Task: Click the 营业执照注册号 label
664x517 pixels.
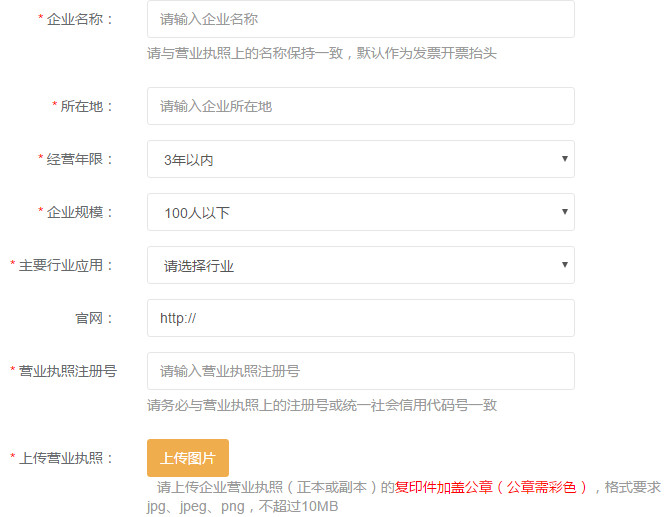Action: click(68, 371)
